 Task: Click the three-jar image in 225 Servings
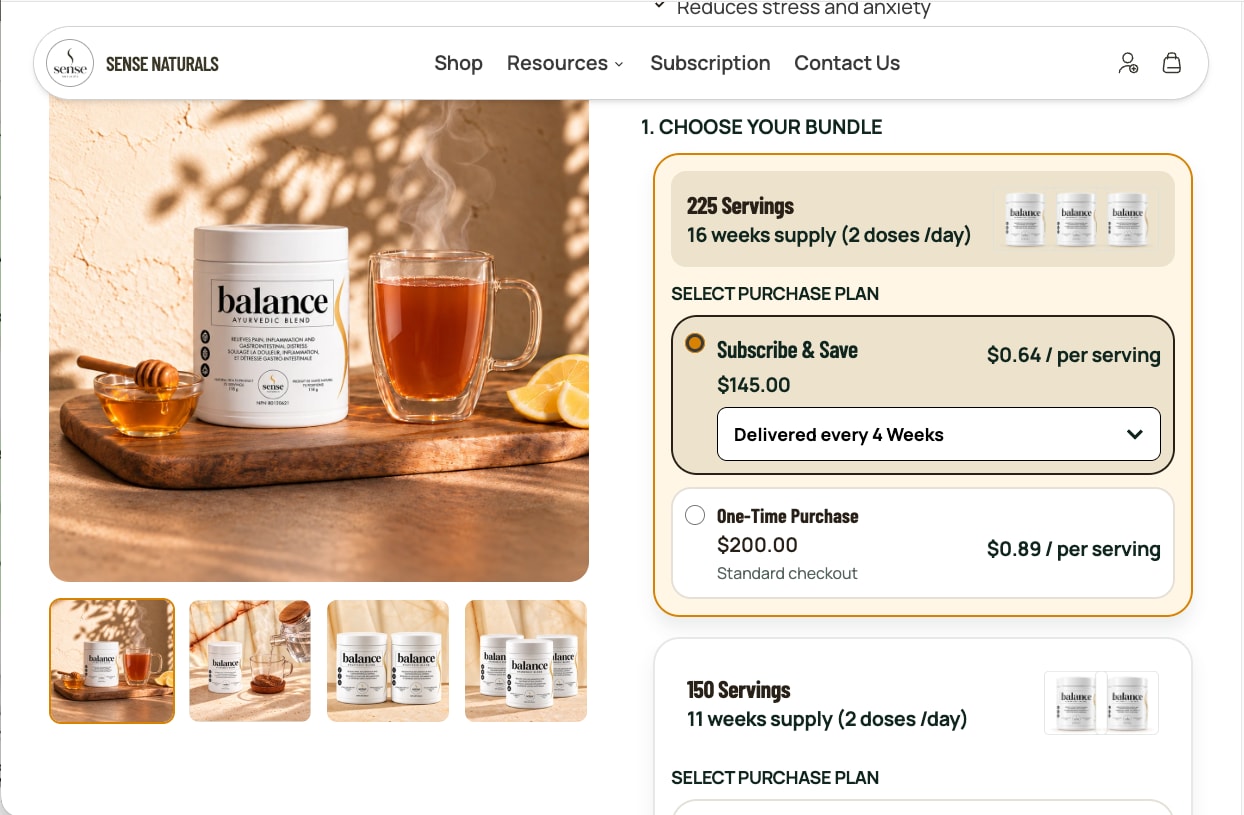tap(1076, 219)
